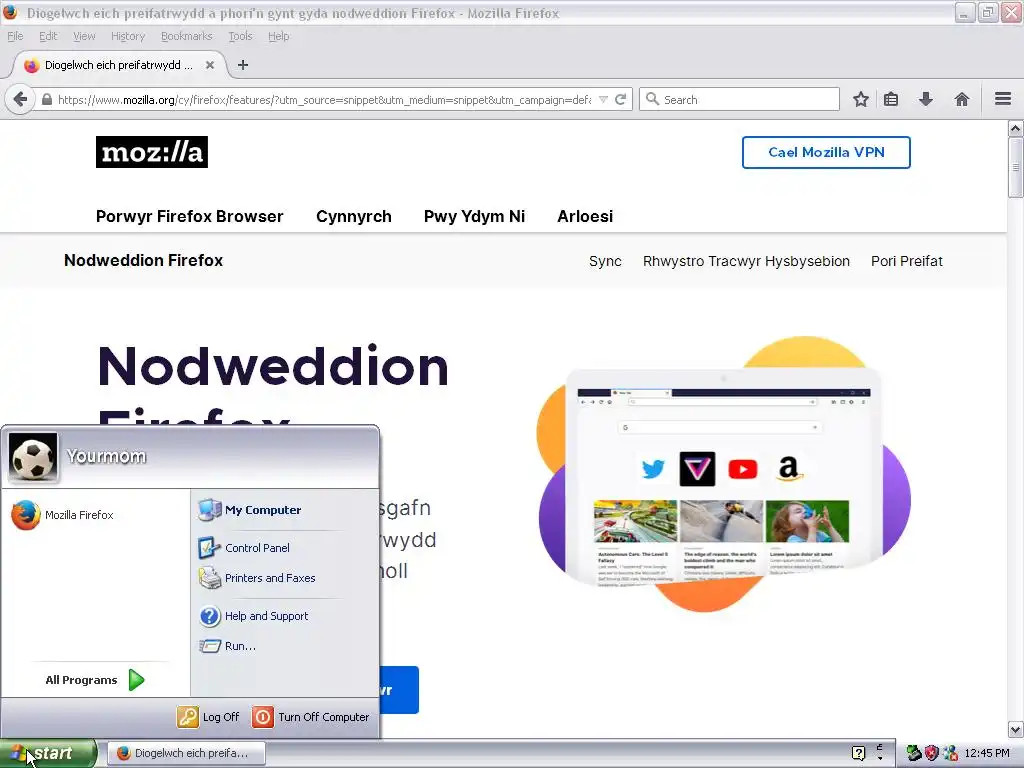
Task: Open the hamburger menu icon
Action: (1003, 99)
